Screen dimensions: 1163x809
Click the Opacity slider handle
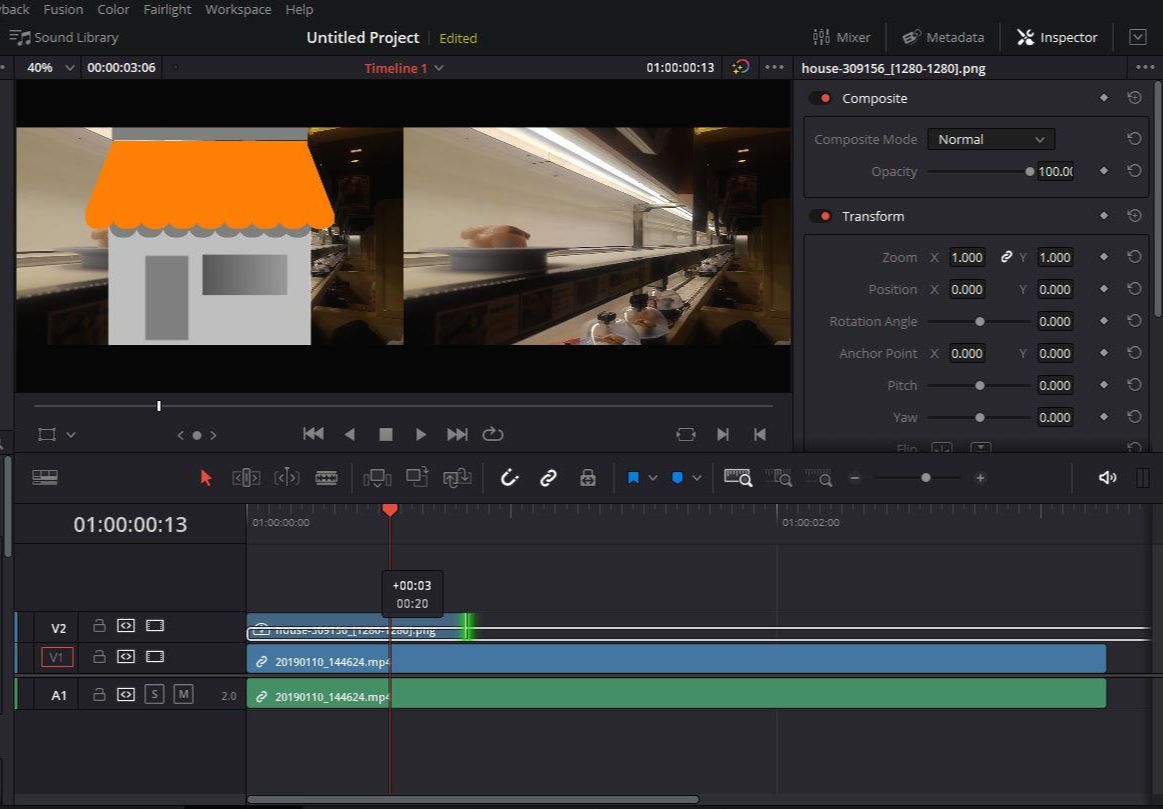point(1030,171)
